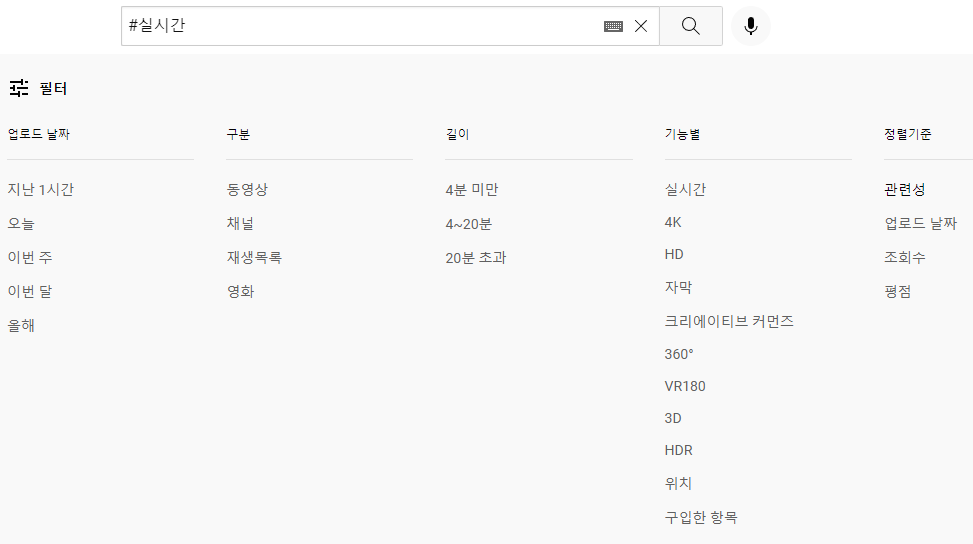973x544 pixels.
Task: Filter upload date by 오늘
Action: [x=21, y=223]
